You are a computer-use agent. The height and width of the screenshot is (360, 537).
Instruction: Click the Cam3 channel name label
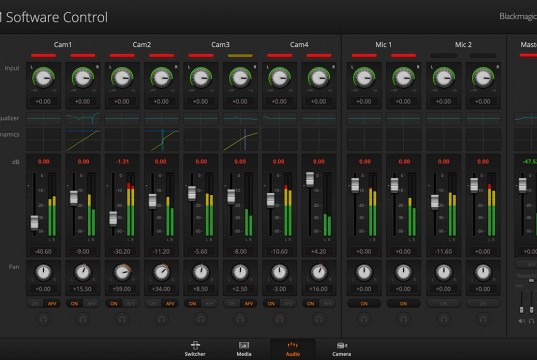(220, 45)
